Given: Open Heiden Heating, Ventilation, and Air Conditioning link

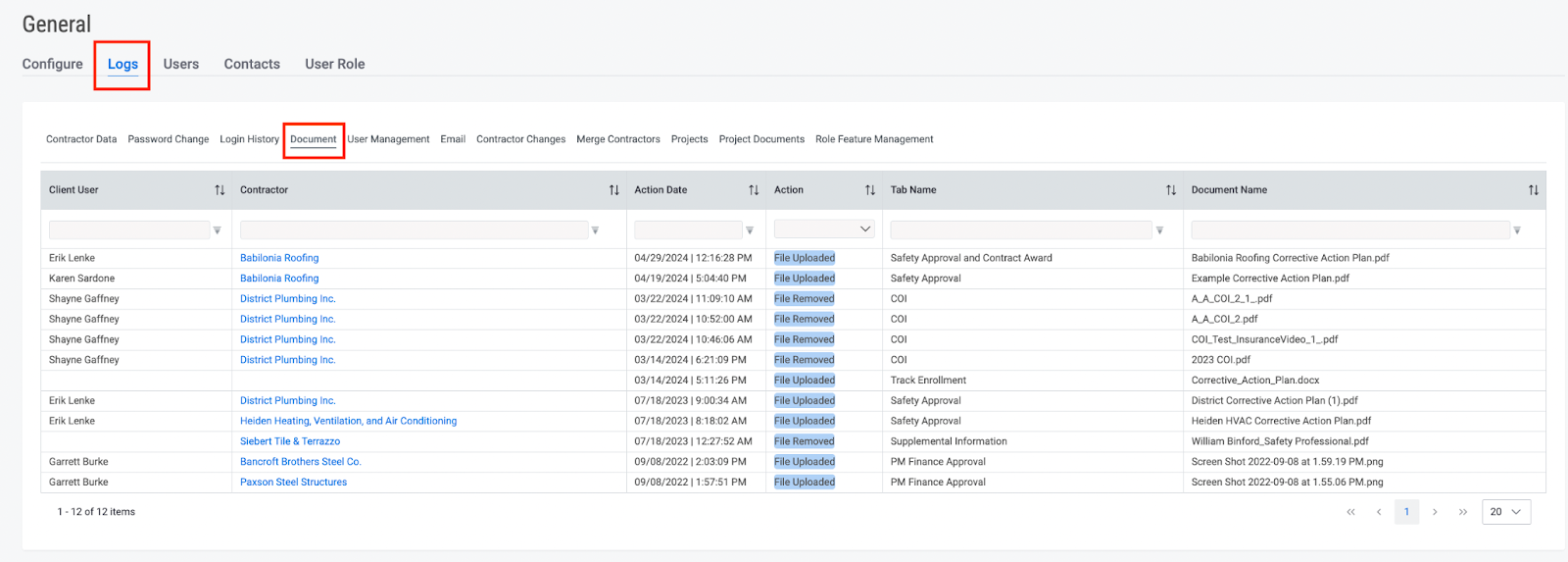Looking at the screenshot, I should pos(348,421).
